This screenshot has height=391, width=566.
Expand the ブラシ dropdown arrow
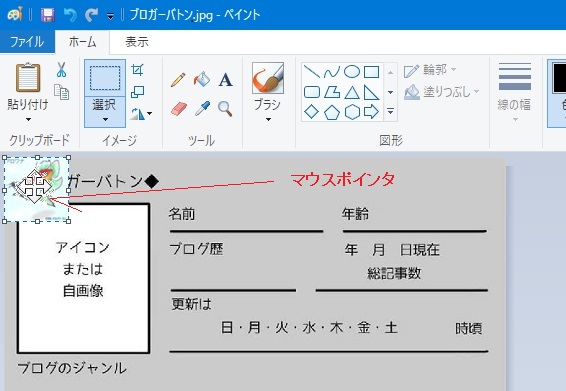[x=268, y=119]
